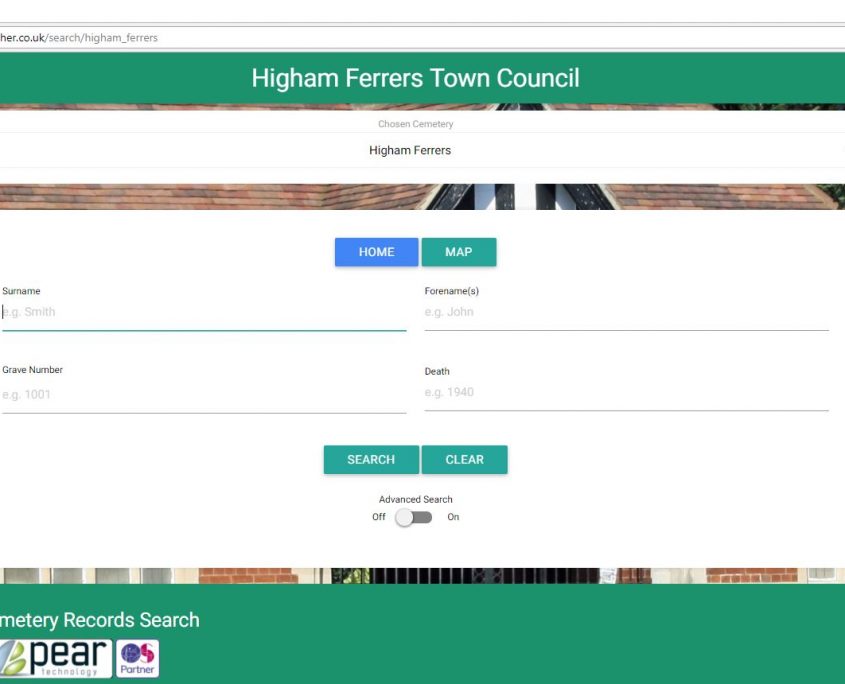Click into the Grave Number field
The width and height of the screenshot is (845, 684).
(204, 395)
